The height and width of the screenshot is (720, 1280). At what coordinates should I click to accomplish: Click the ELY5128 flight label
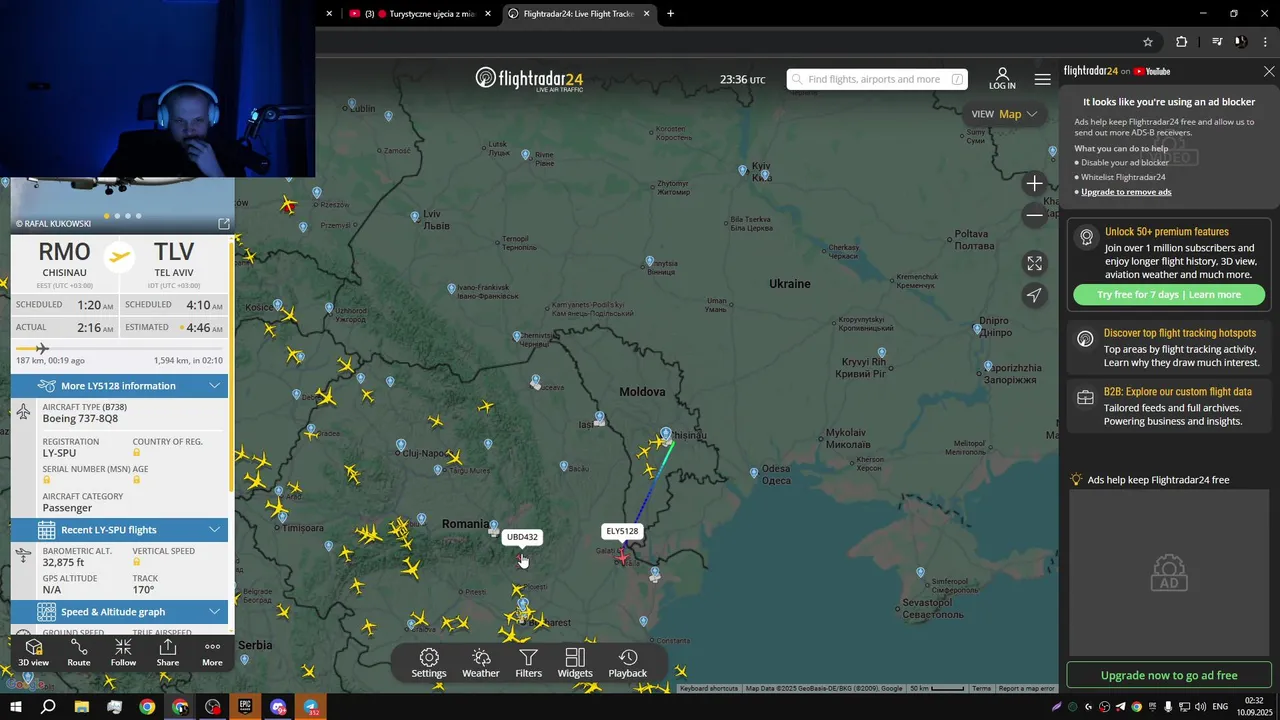(622, 531)
